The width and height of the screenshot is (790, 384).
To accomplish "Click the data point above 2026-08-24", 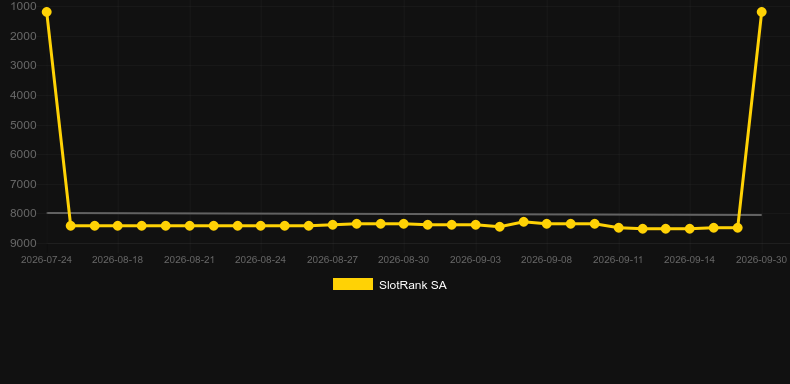I will click(x=261, y=226).
